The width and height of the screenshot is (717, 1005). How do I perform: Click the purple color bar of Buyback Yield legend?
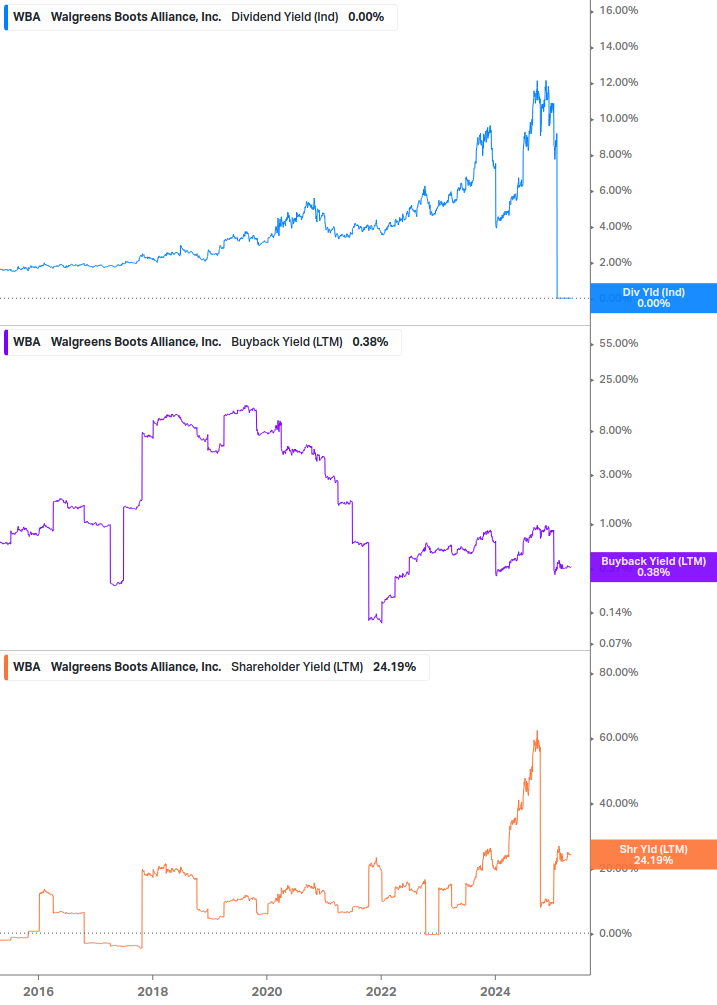coord(6,342)
